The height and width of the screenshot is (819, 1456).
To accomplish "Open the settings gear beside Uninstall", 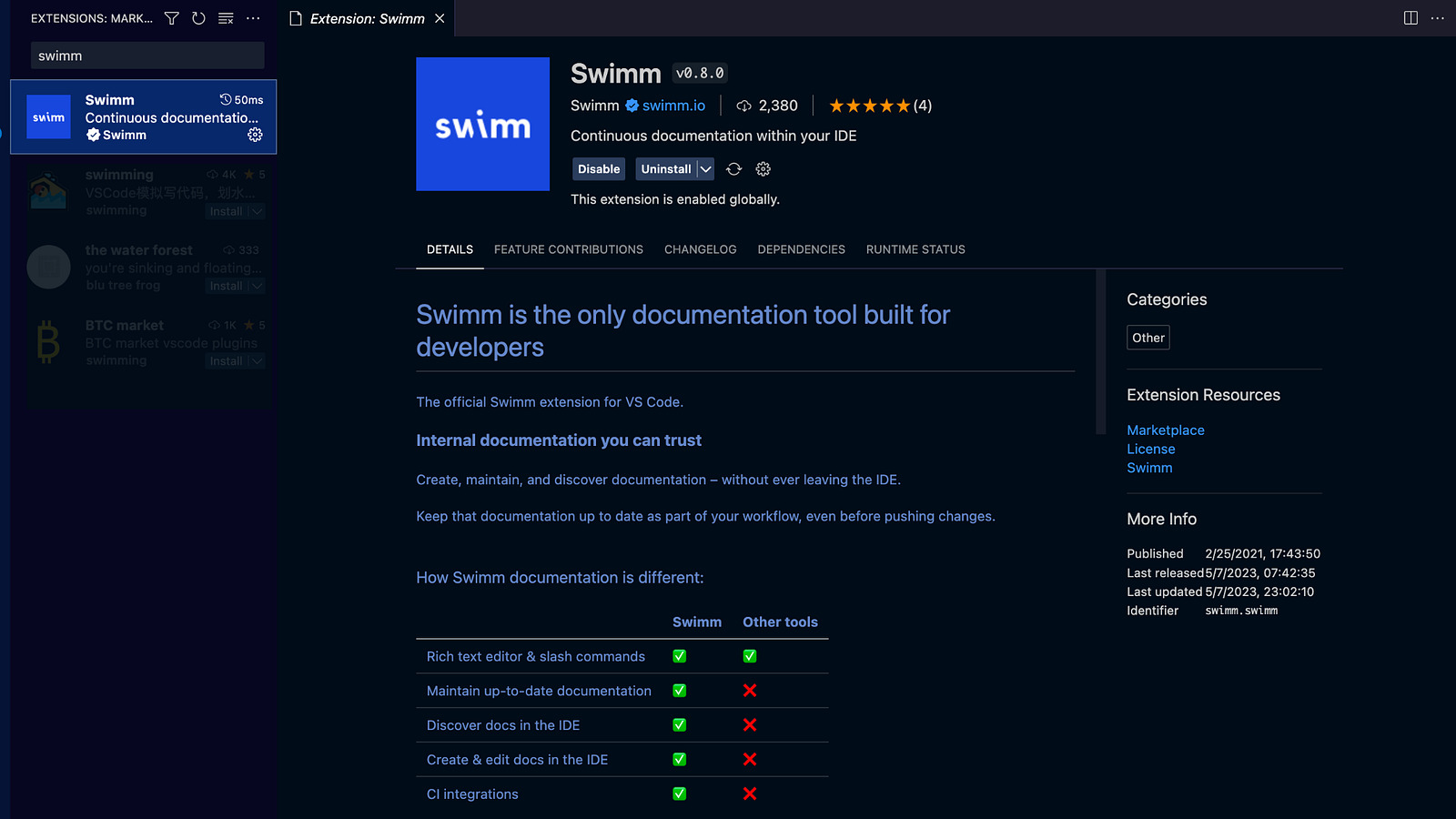I will [x=763, y=169].
